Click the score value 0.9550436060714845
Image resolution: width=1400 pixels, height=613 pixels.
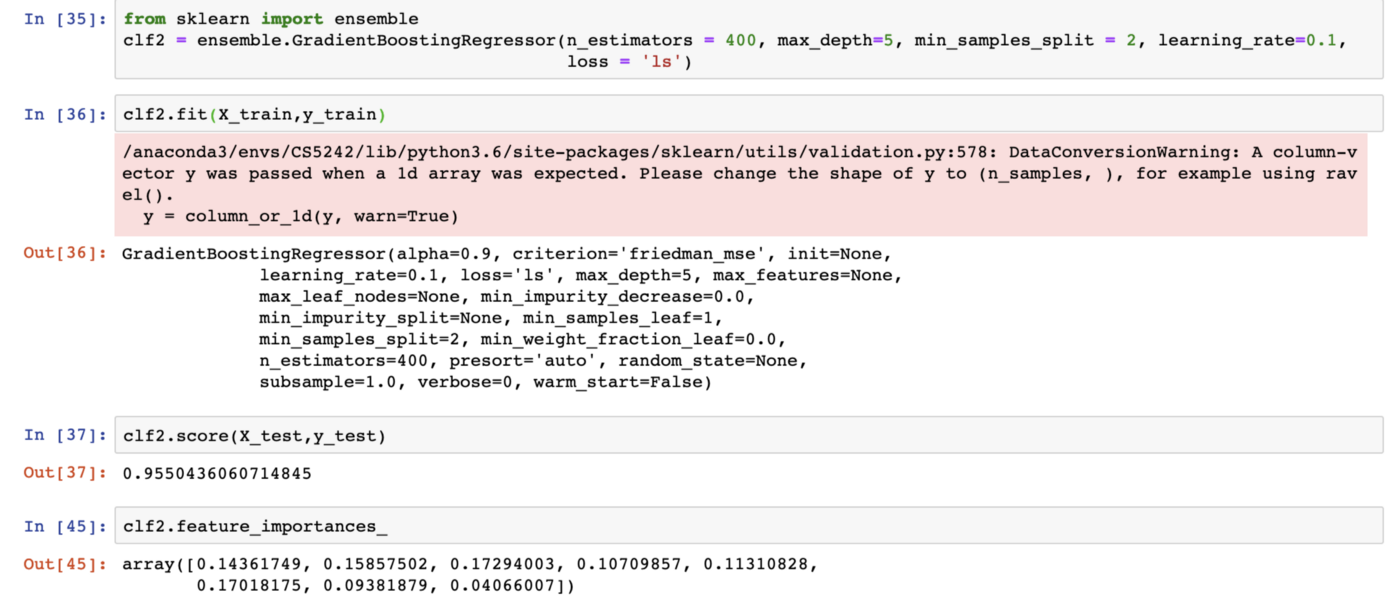click(216, 473)
